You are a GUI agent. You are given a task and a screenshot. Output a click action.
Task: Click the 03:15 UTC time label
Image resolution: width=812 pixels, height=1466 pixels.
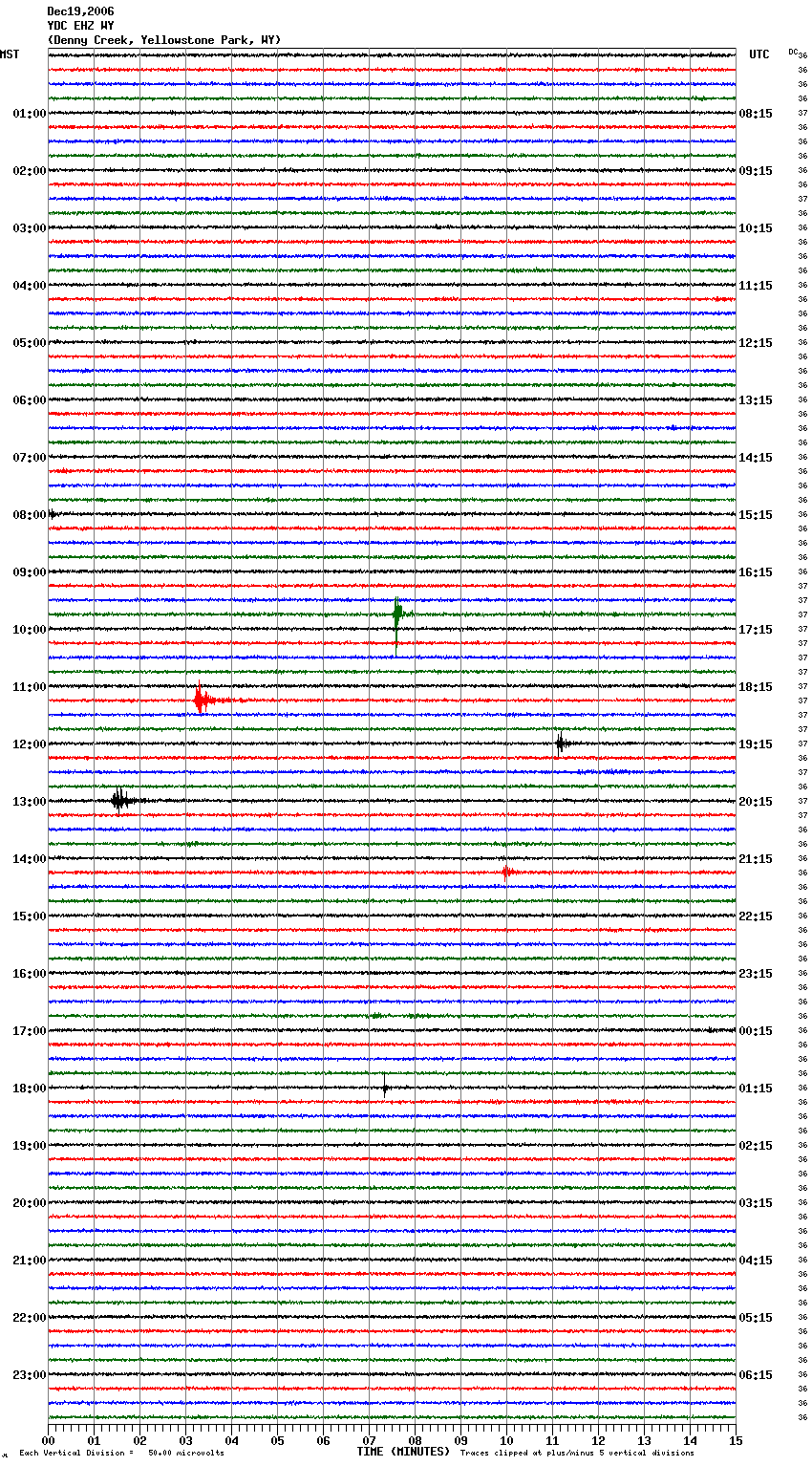click(756, 1203)
